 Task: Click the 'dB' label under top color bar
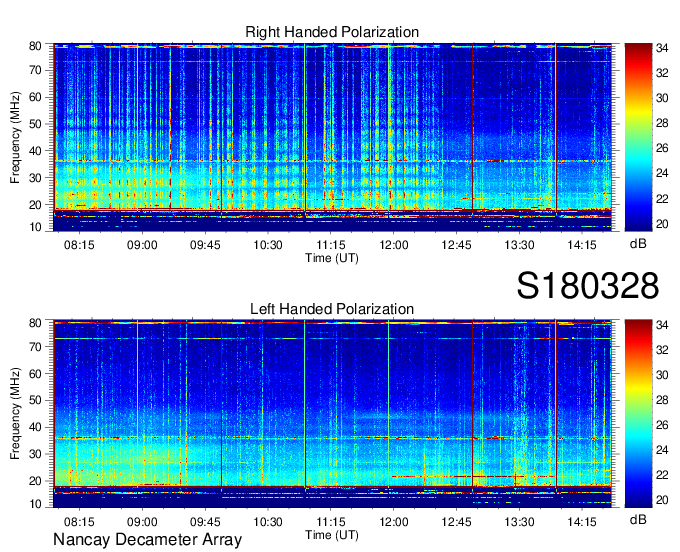click(x=638, y=244)
